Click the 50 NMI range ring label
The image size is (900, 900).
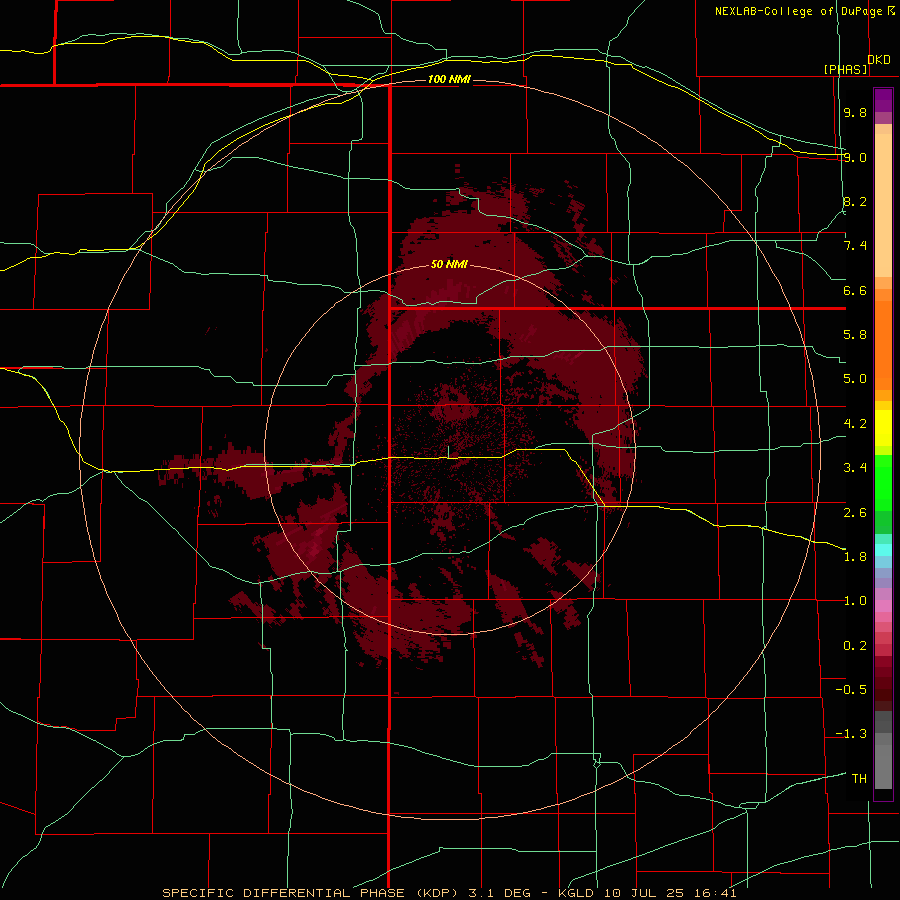tap(449, 264)
